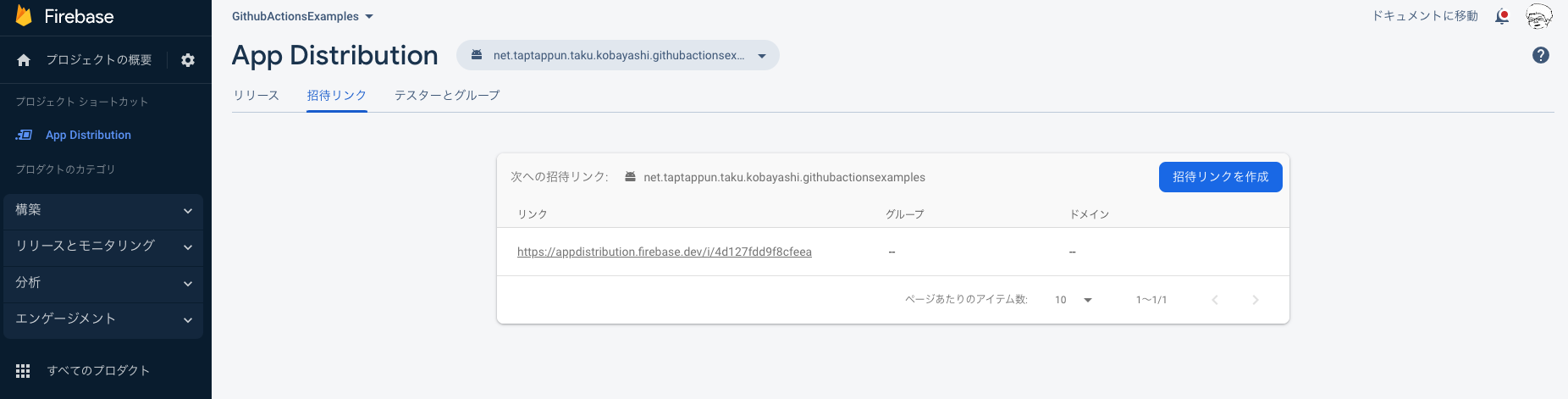Image resolution: width=1568 pixels, height=399 pixels.
Task: Switch to リリース tab
Action: (256, 96)
